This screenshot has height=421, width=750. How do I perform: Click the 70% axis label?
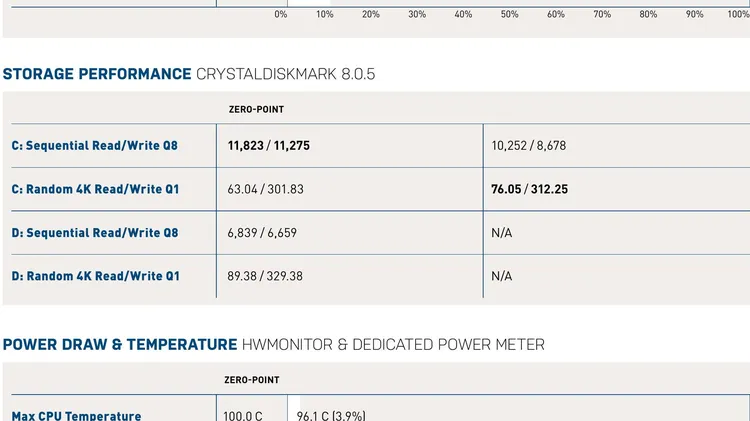click(x=602, y=14)
